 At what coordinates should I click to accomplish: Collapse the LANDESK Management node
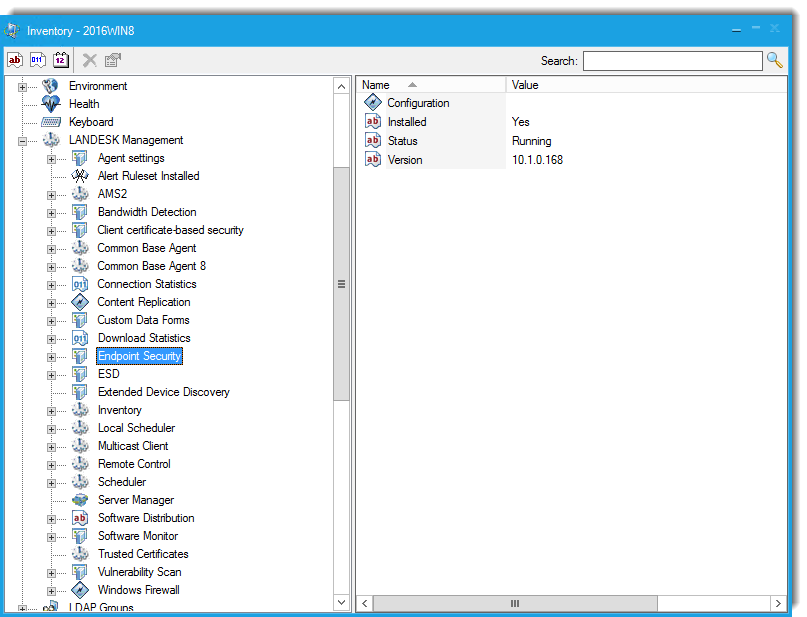tap(22, 140)
